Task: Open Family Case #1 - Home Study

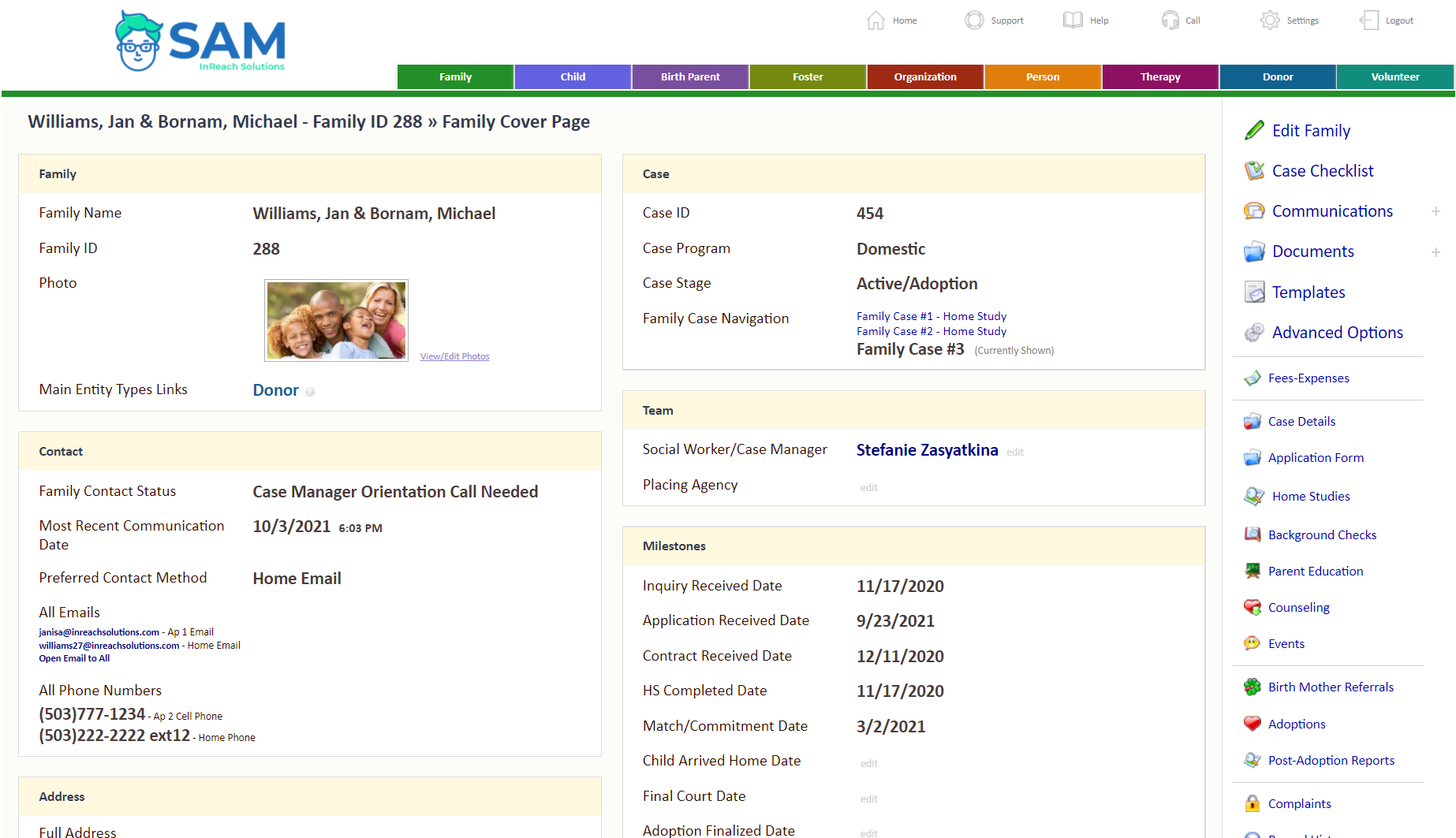Action: tap(931, 316)
